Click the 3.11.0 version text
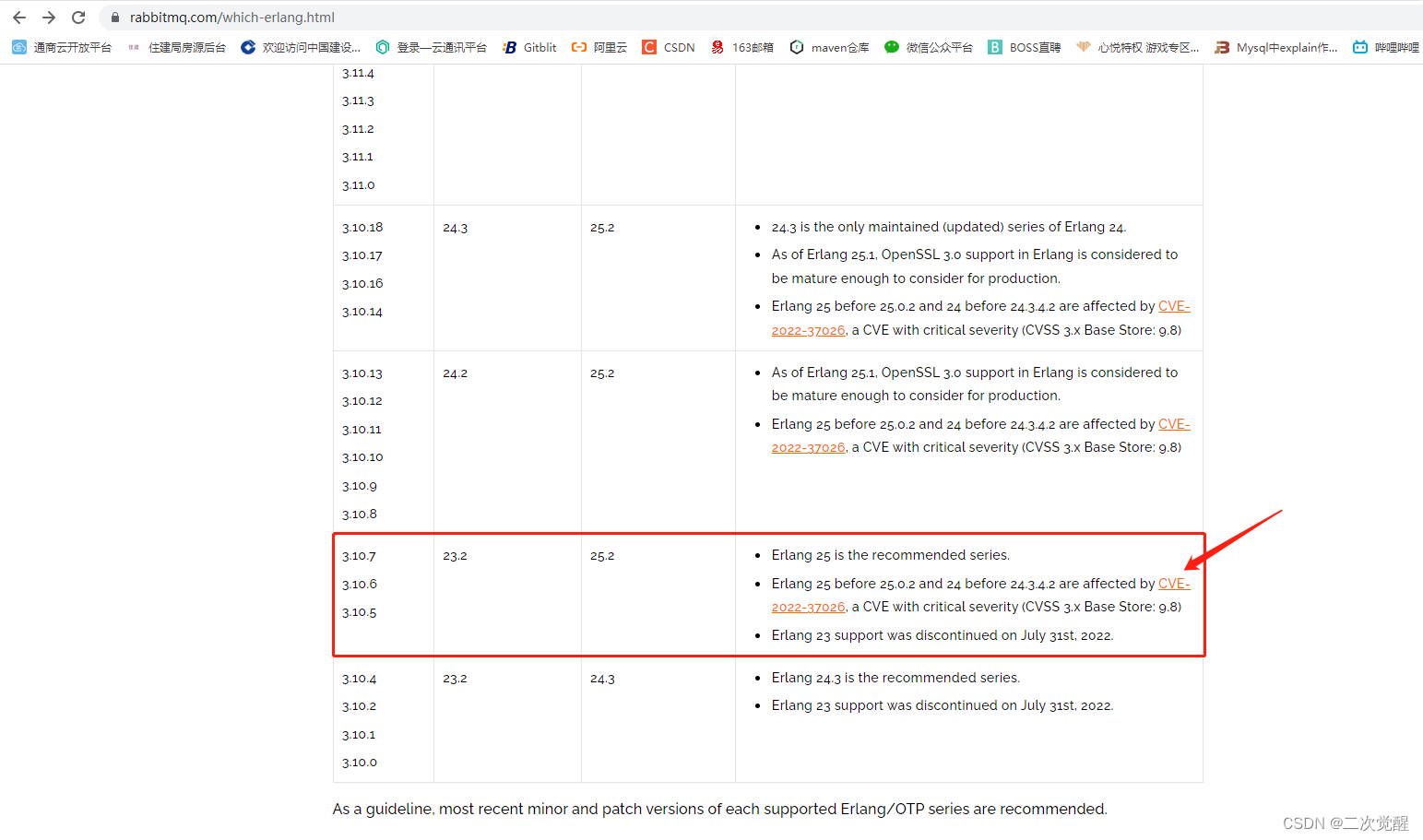Viewport: 1423px width, 840px height. [358, 185]
